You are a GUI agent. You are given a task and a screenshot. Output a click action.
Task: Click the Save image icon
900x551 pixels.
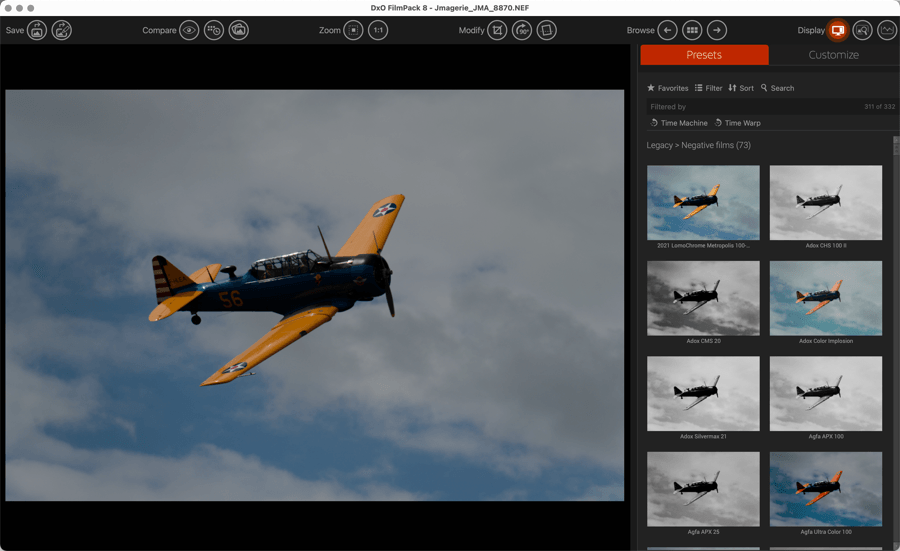37,31
